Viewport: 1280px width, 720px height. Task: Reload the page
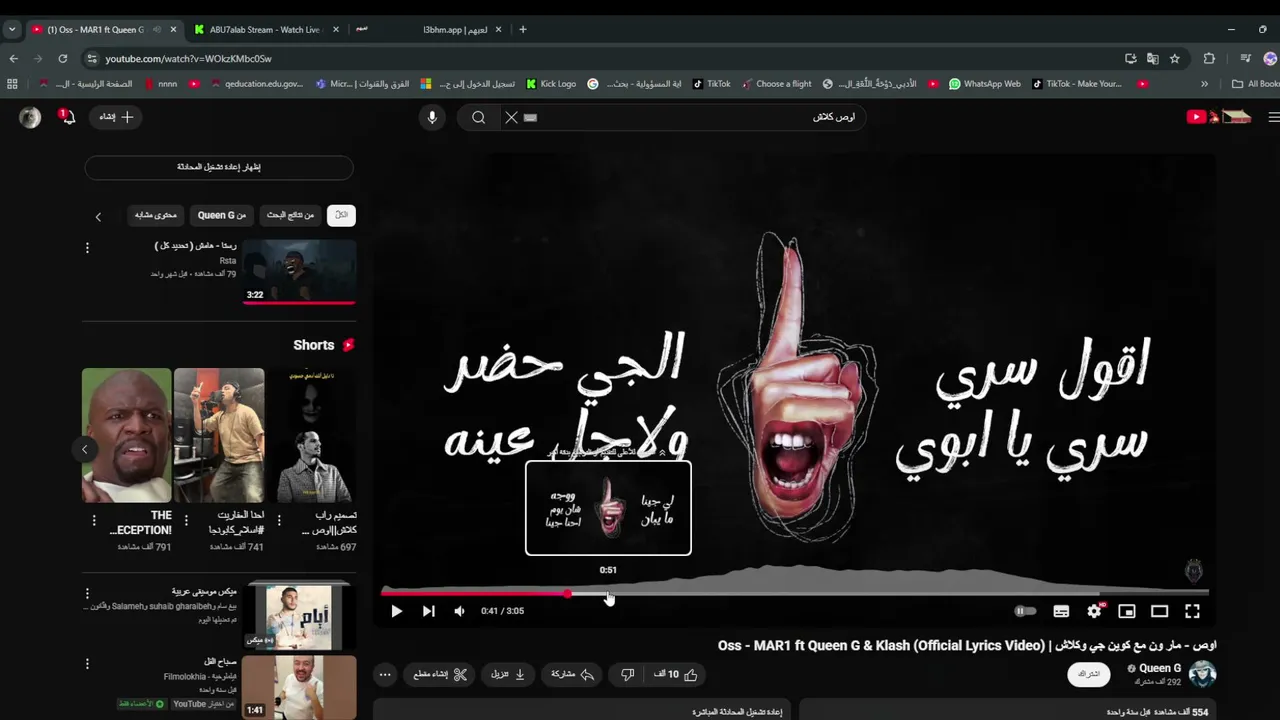tap(62, 59)
